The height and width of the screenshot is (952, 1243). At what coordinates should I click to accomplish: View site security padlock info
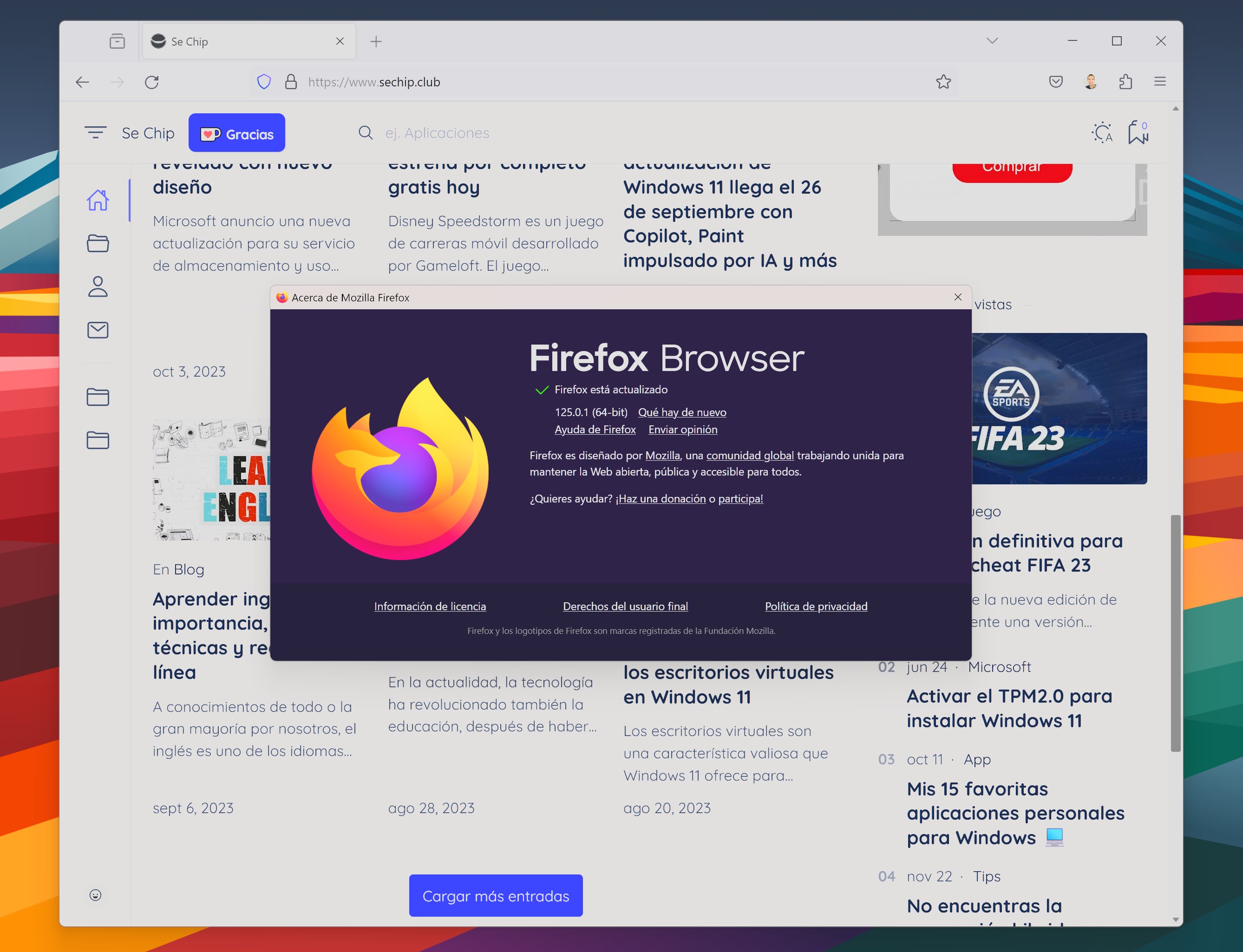point(291,82)
